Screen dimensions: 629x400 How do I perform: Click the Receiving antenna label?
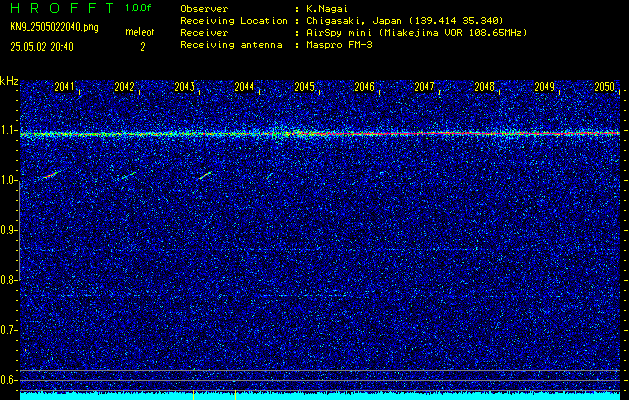coord(231,45)
